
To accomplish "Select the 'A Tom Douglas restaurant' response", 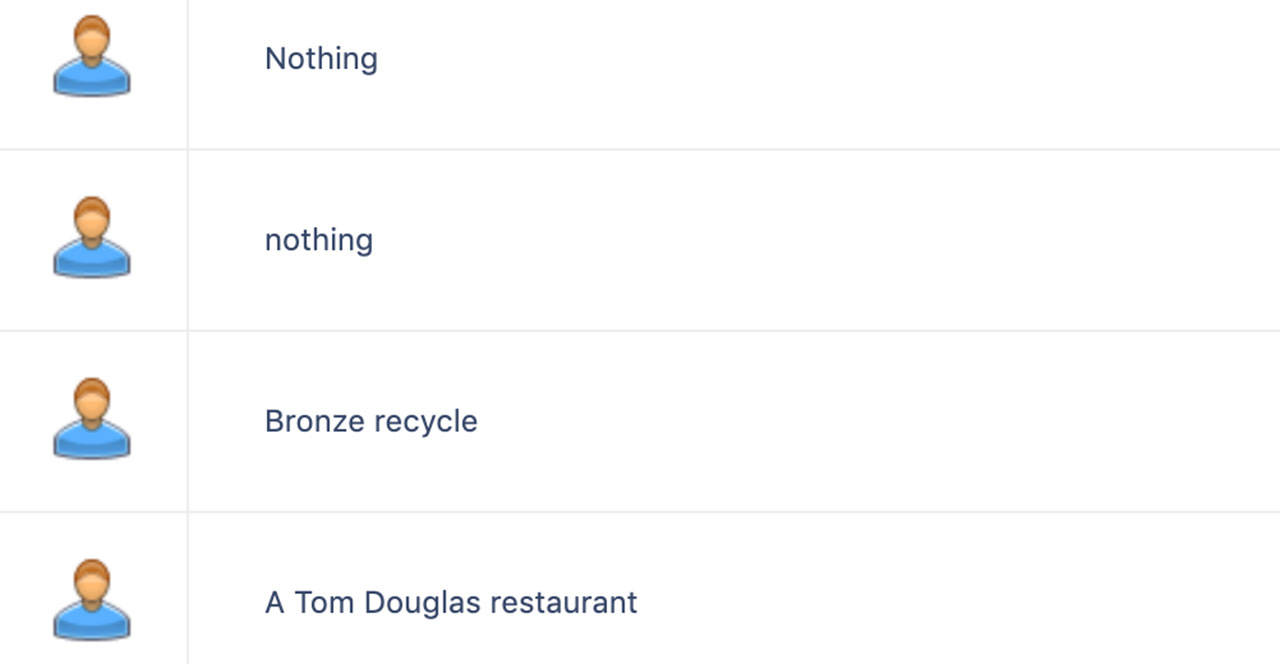I will (451, 602).
